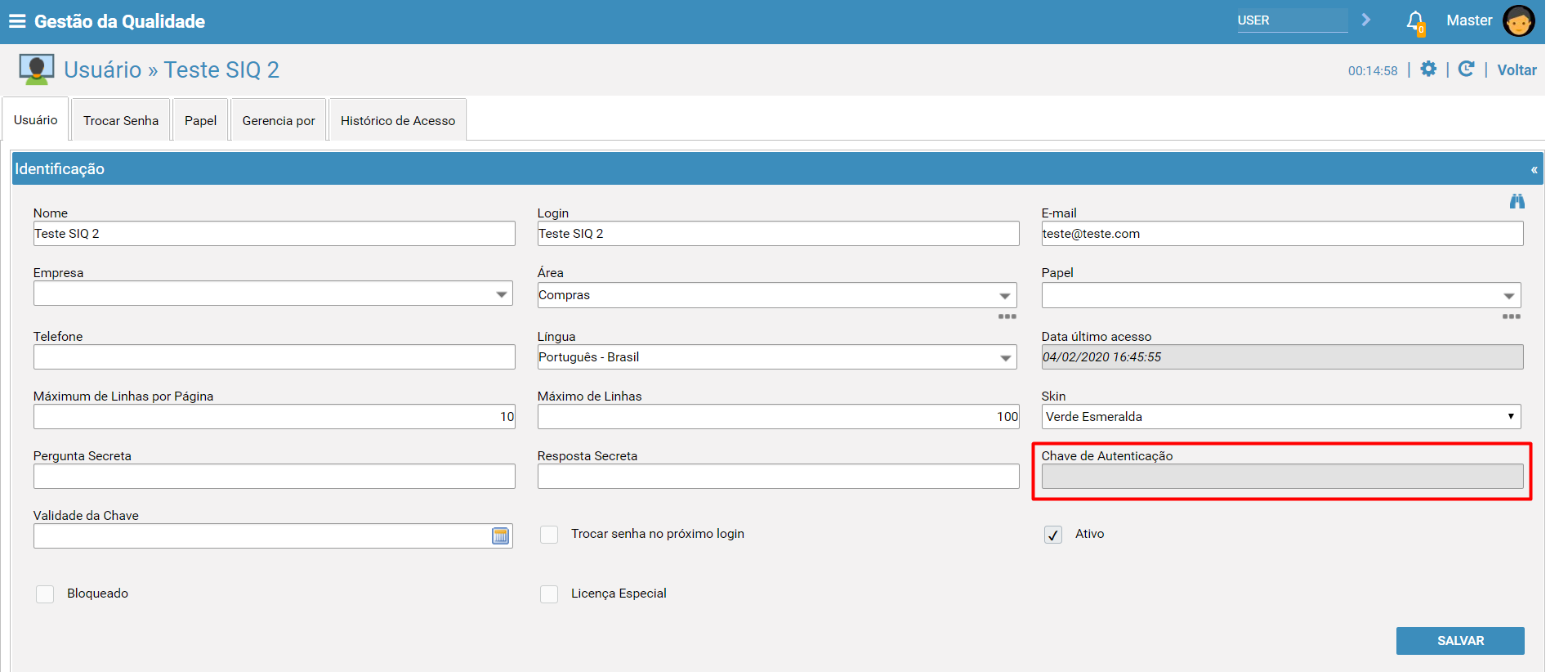Open the Histórico de Acesso tab
This screenshot has height=672, width=1568.
tap(398, 120)
